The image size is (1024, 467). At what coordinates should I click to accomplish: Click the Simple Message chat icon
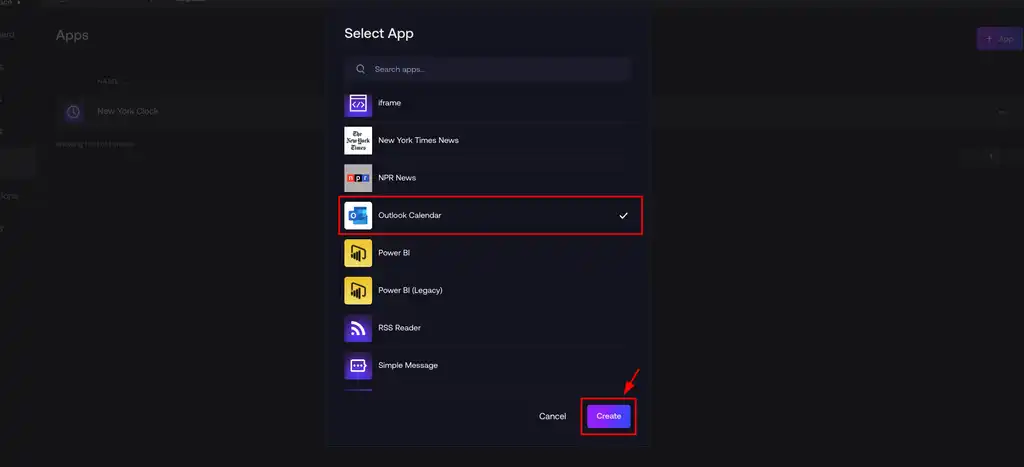click(358, 365)
